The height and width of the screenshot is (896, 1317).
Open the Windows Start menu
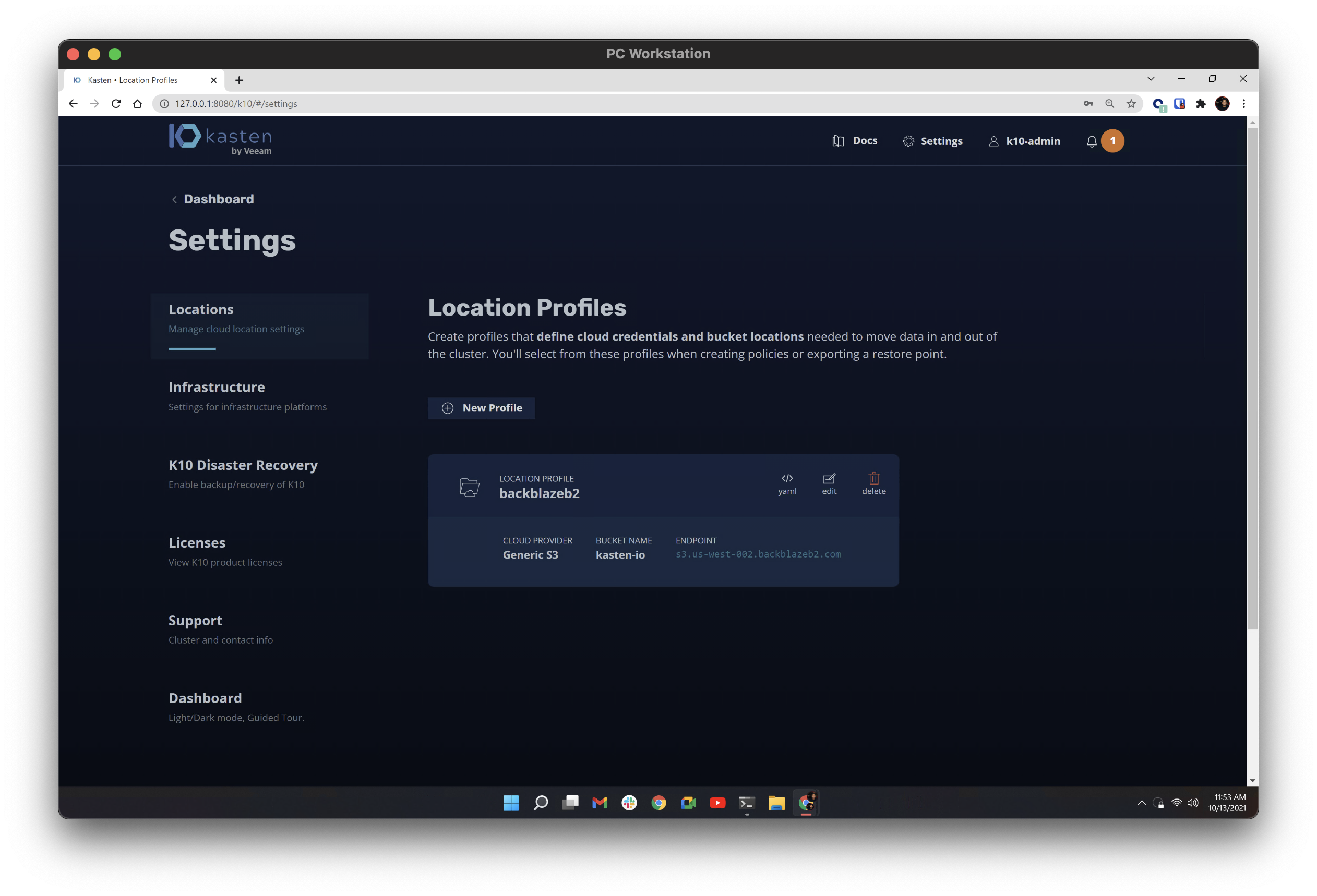(511, 803)
